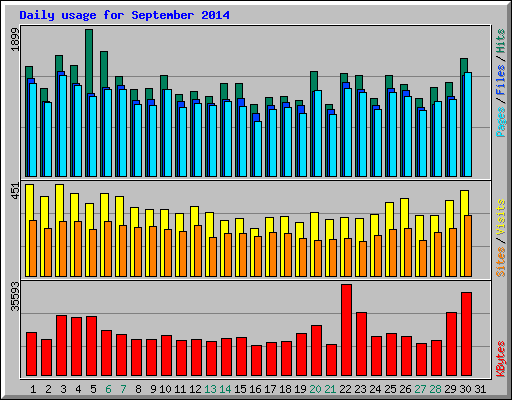Click day label 10 on the axis
The image size is (512, 400).
tap(165, 389)
